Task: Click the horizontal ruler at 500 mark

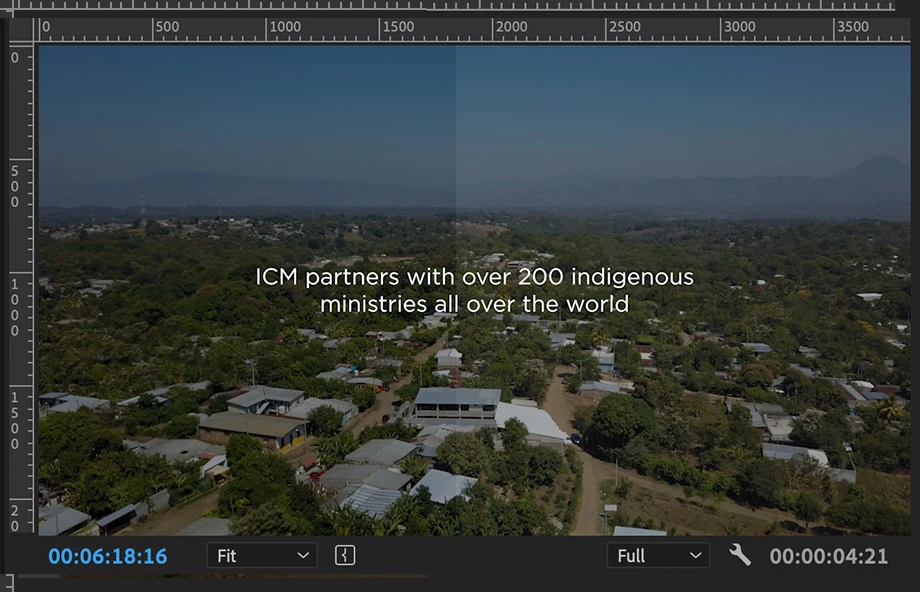Action: [167, 27]
